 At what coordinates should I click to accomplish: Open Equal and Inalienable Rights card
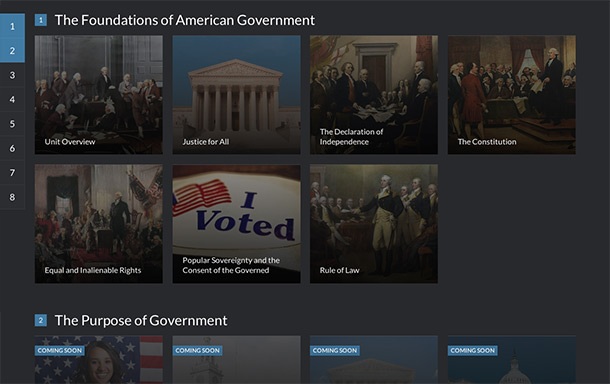pos(99,224)
